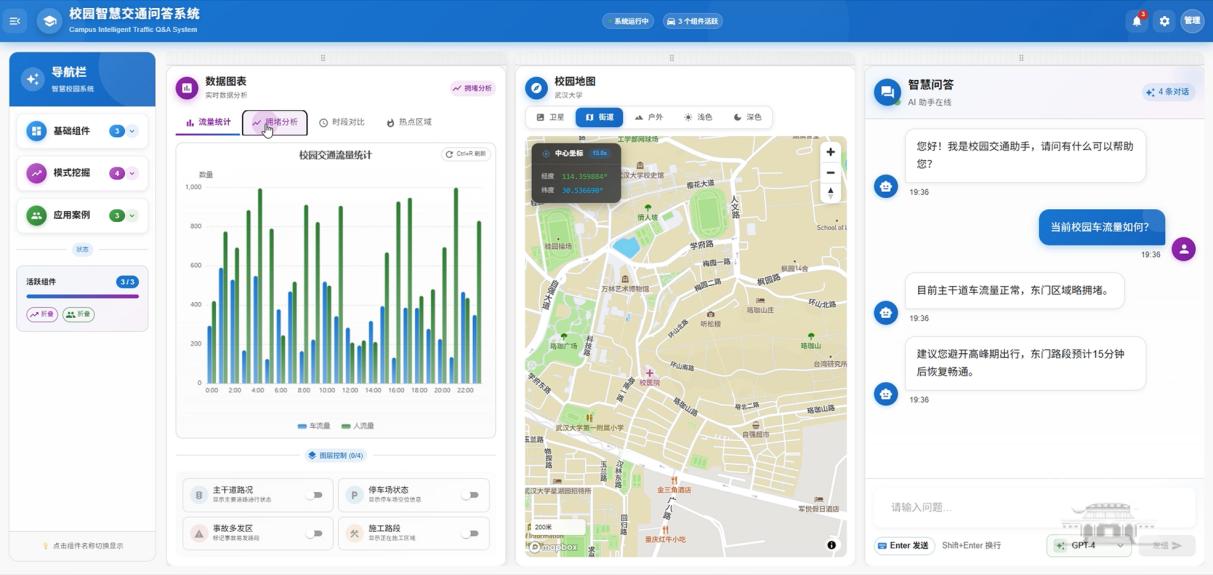1213x575 pixels.
Task: Click the 施工路段 tools icon
Action: [x=354, y=533]
